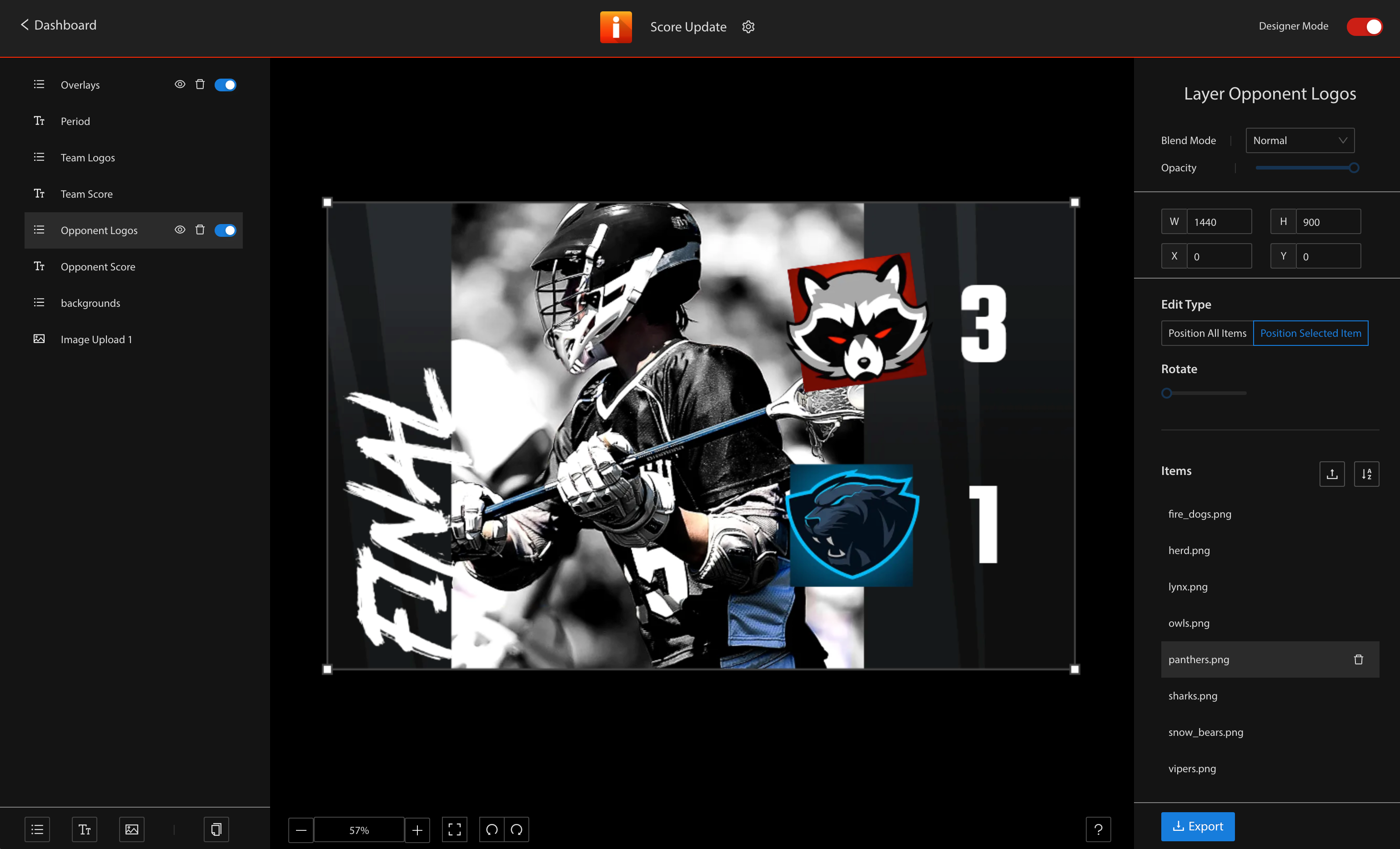This screenshot has width=1400, height=849.
Task: Click the delete icon next to Overlays layer
Action: (x=200, y=84)
